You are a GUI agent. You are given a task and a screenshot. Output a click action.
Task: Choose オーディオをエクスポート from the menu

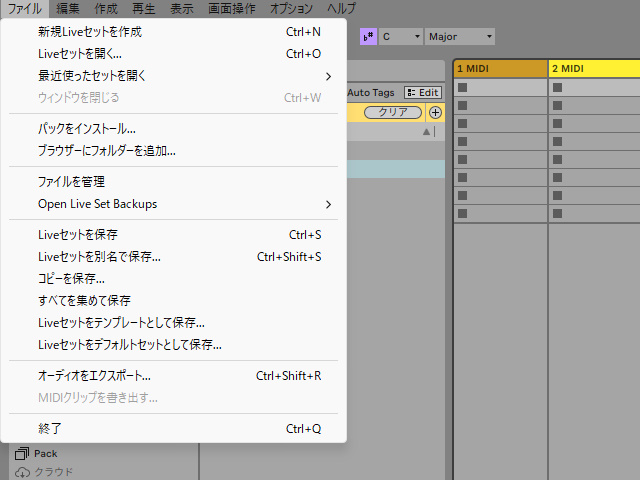[x=94, y=376]
